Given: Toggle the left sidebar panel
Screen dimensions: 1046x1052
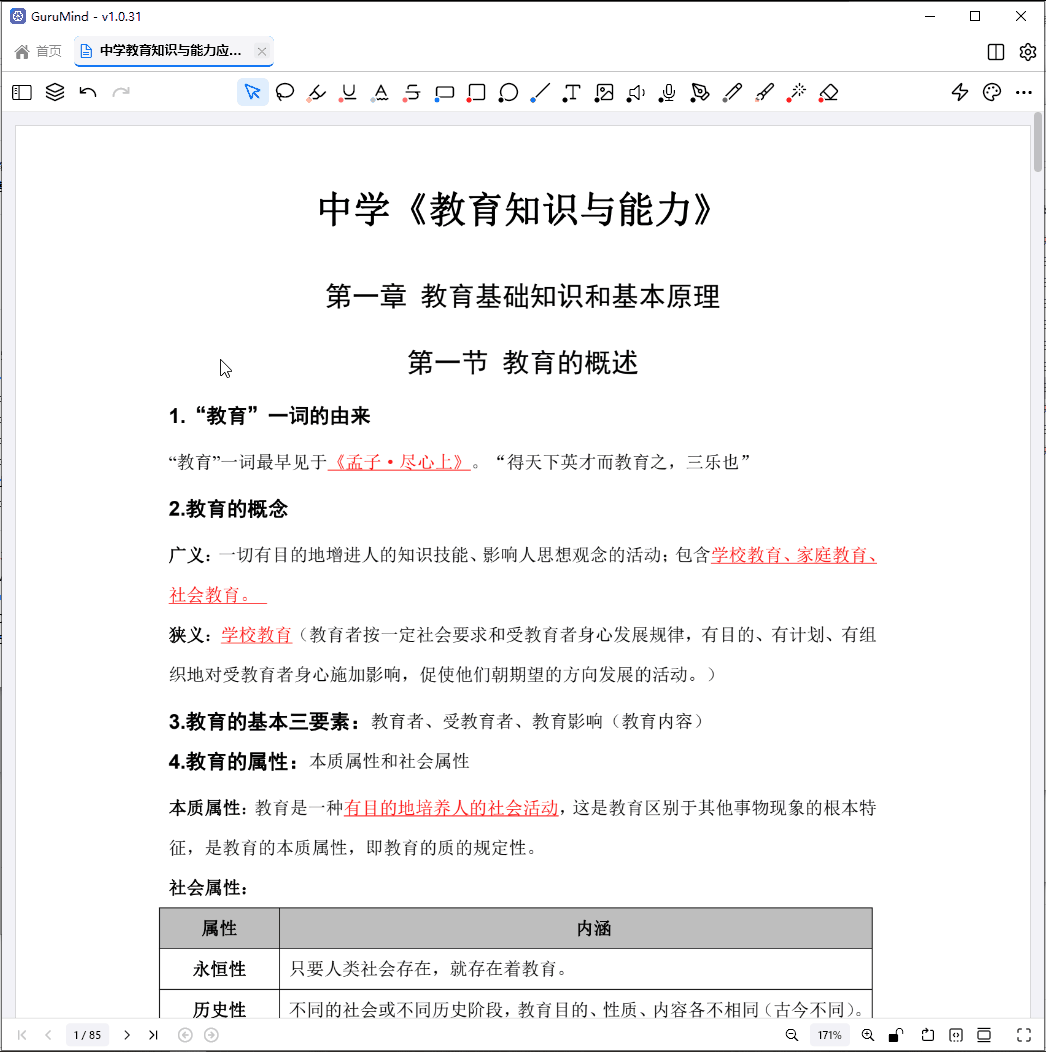Looking at the screenshot, I should pos(21,93).
